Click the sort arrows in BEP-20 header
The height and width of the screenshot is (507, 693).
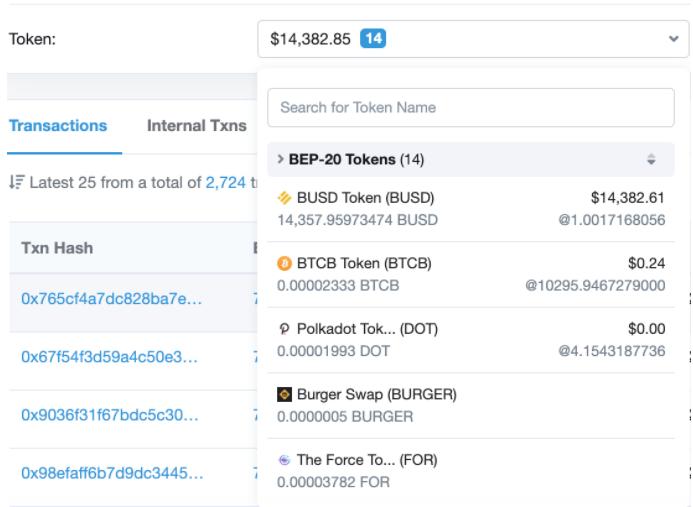tap(651, 160)
